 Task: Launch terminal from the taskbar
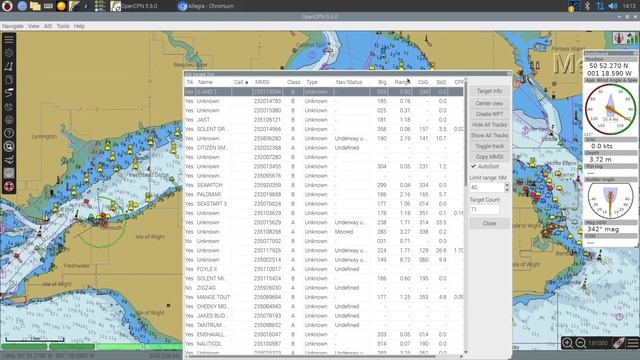(48, 6)
